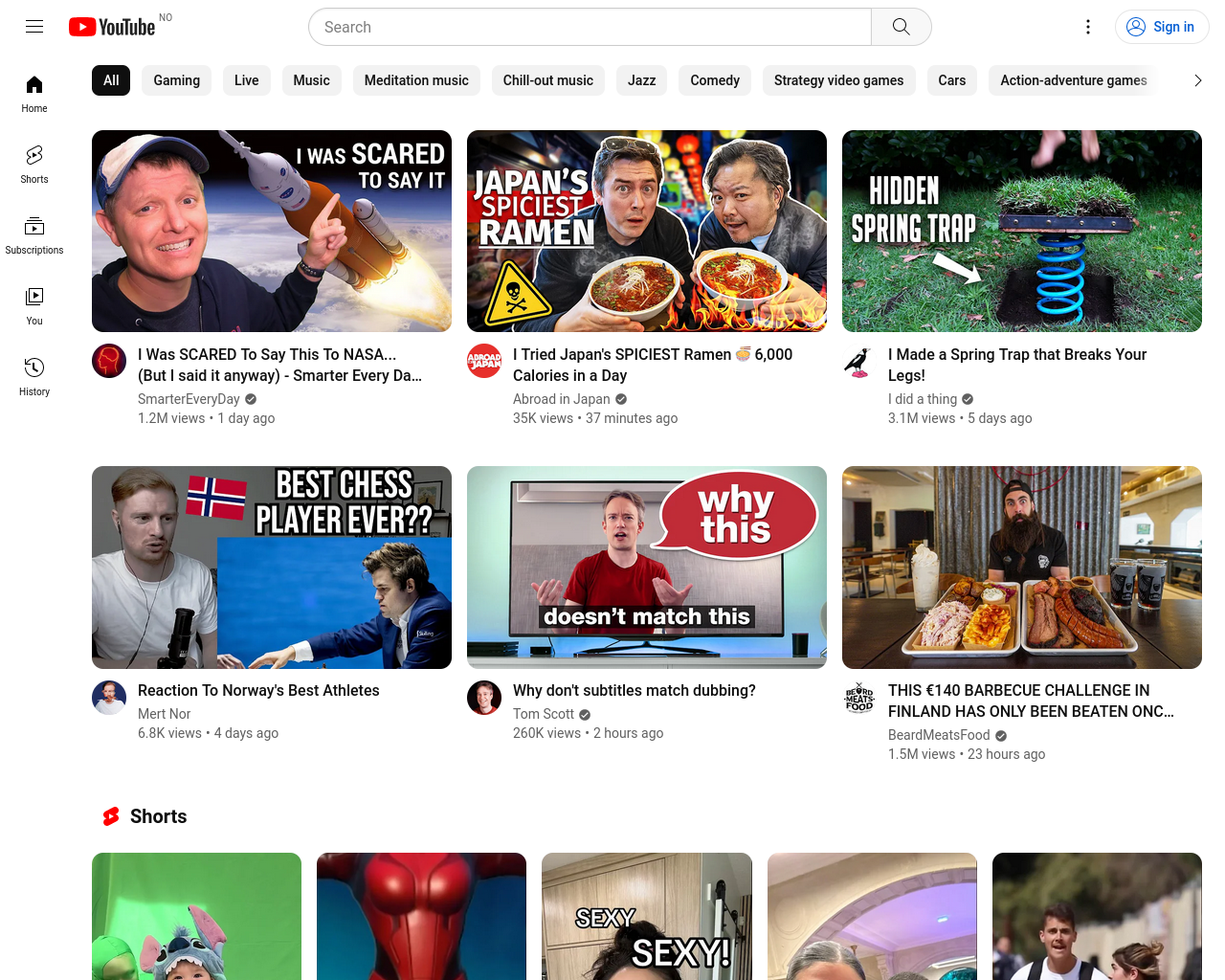The image size is (1225, 980).
Task: Open I Was SCARED NASA video thumbnail
Action: point(272,231)
